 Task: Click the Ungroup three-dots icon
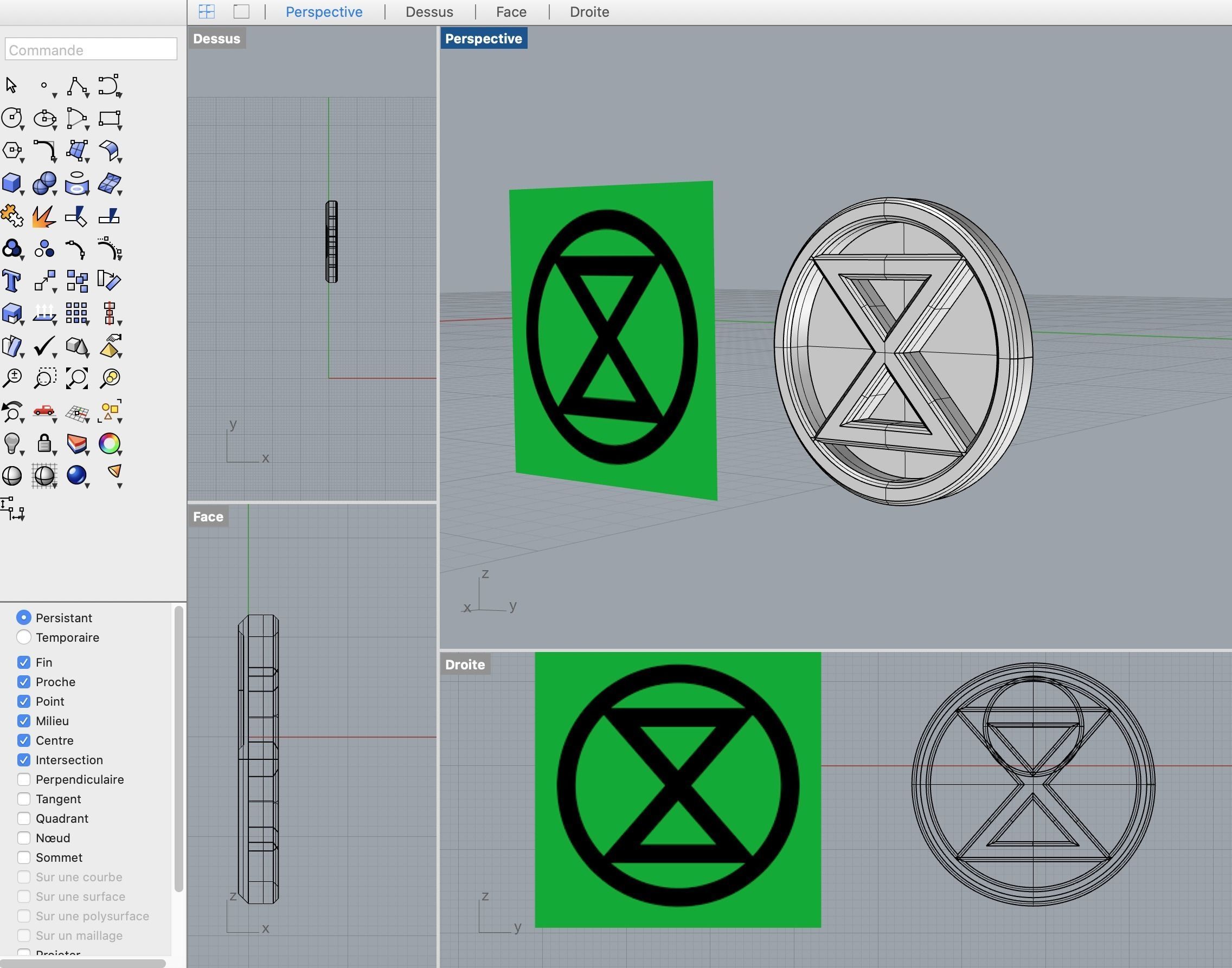click(x=45, y=248)
